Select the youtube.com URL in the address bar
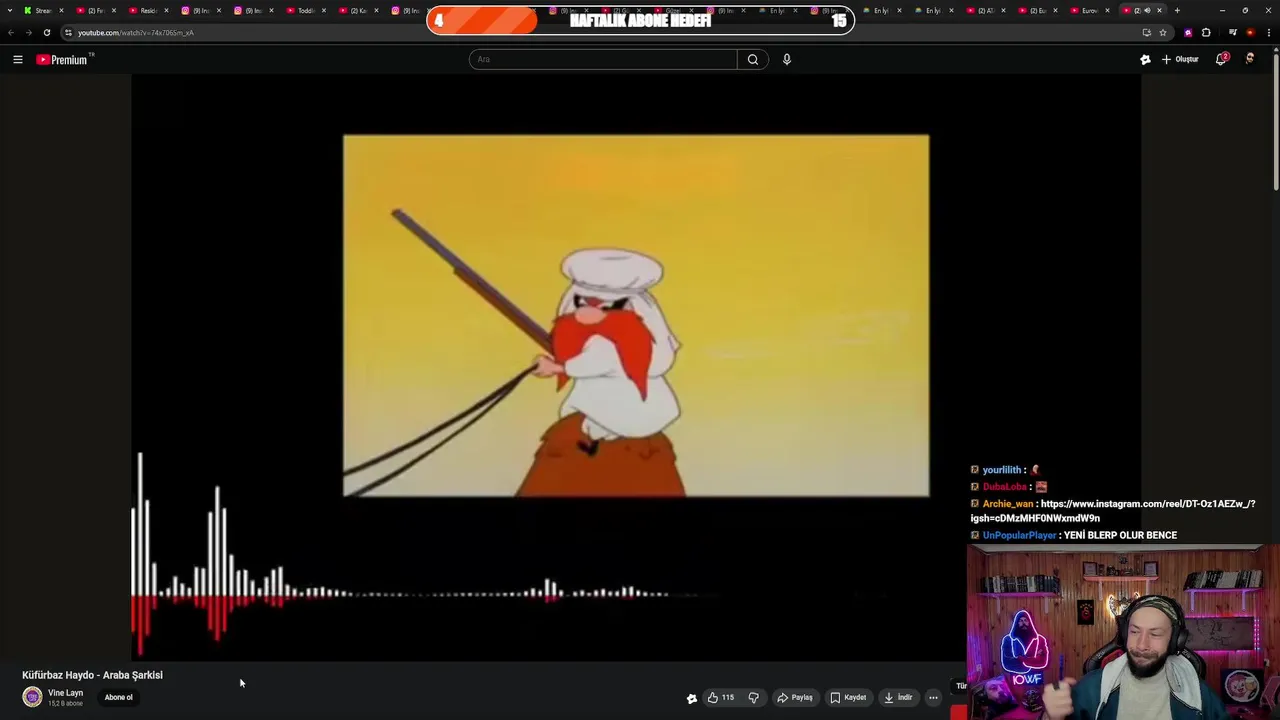 coord(136,32)
